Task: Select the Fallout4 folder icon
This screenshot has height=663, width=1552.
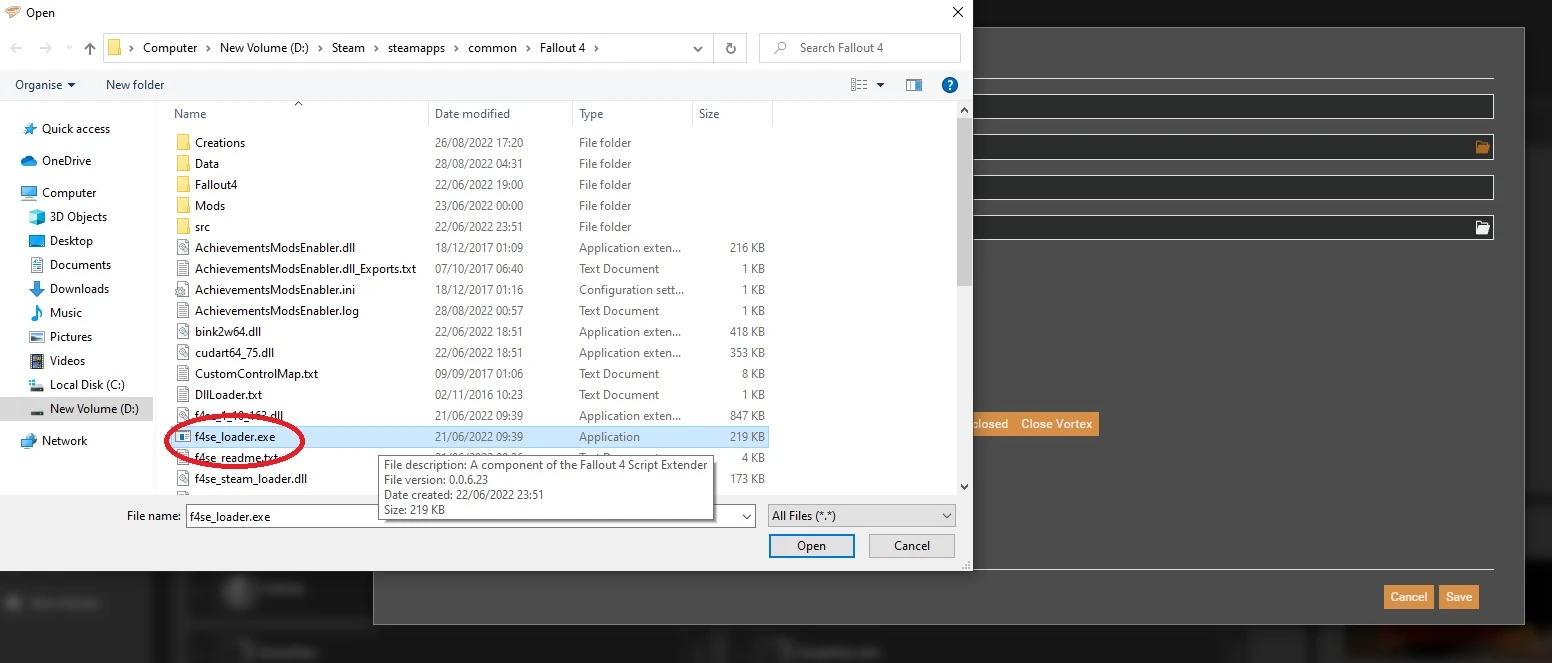Action: [x=182, y=185]
